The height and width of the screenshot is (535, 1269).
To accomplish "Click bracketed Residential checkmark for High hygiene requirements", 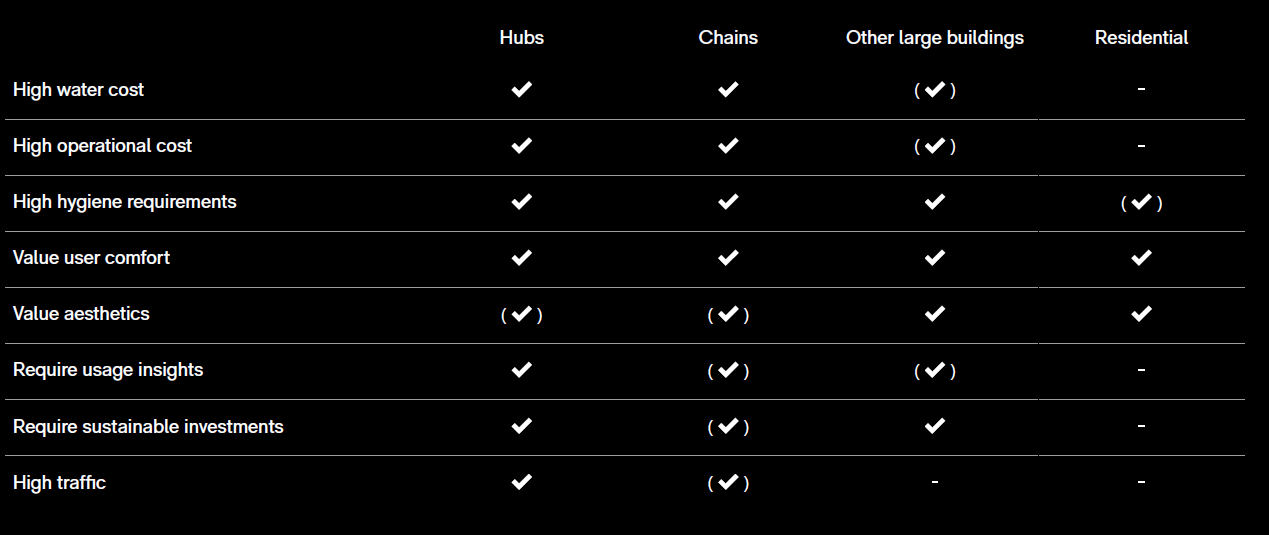I will click(x=1141, y=202).
